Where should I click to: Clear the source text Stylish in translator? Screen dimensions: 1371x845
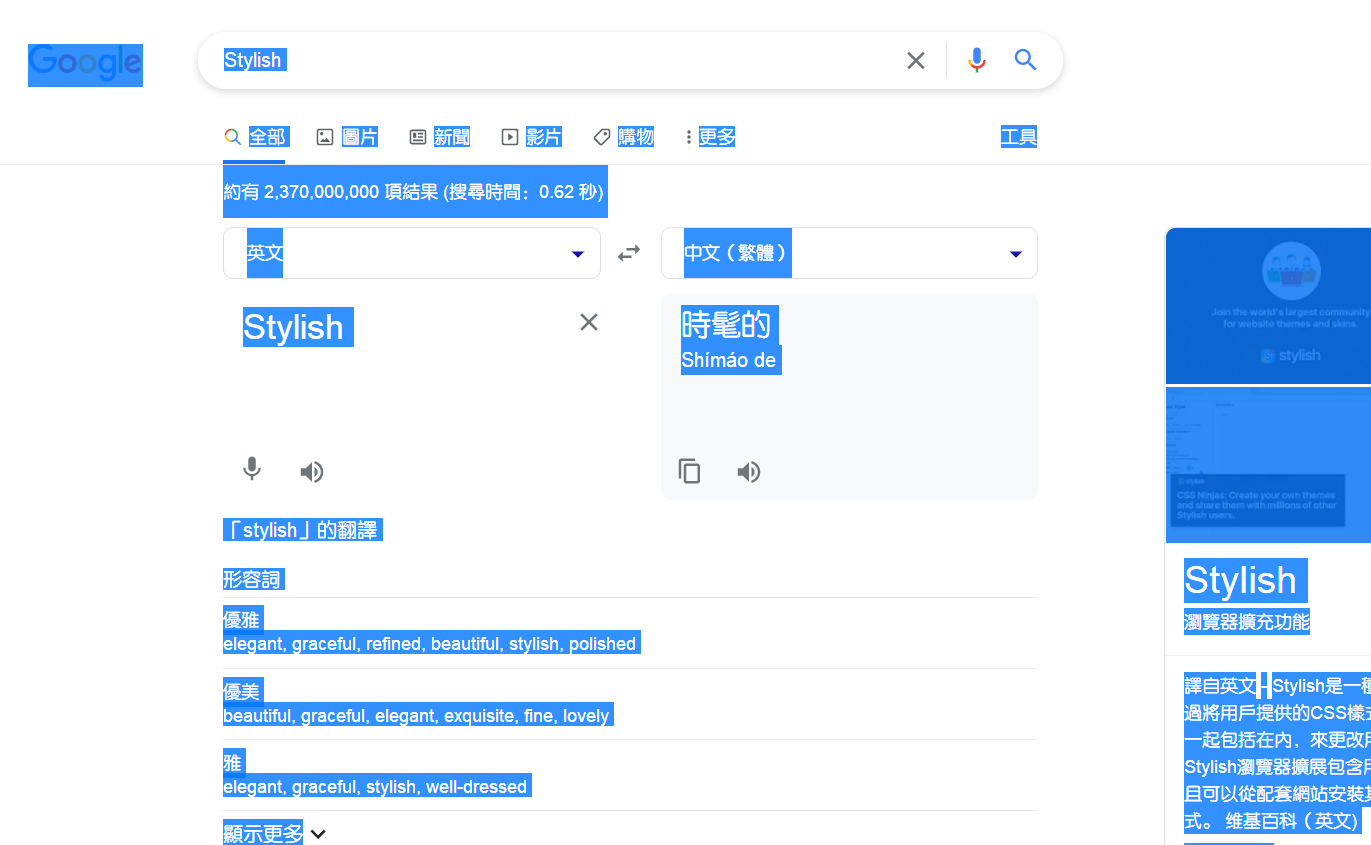tap(589, 322)
